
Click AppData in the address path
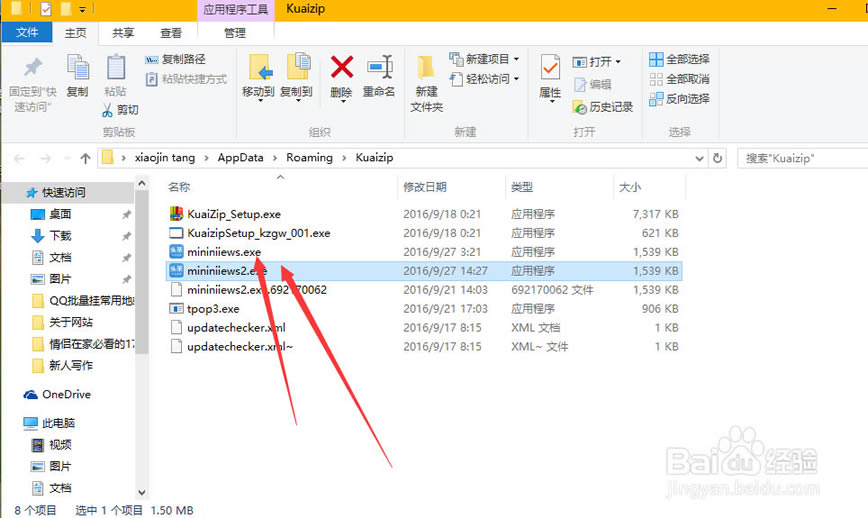pyautogui.click(x=240, y=158)
